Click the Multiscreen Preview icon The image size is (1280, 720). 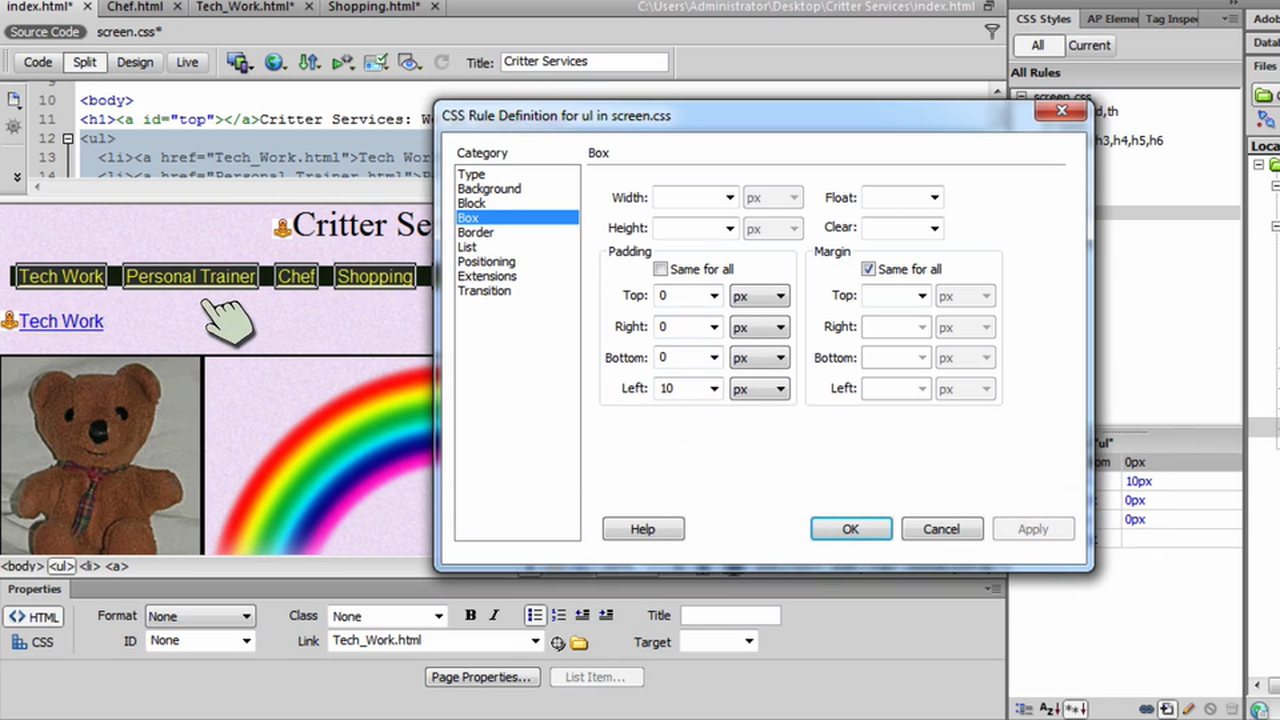click(x=238, y=61)
